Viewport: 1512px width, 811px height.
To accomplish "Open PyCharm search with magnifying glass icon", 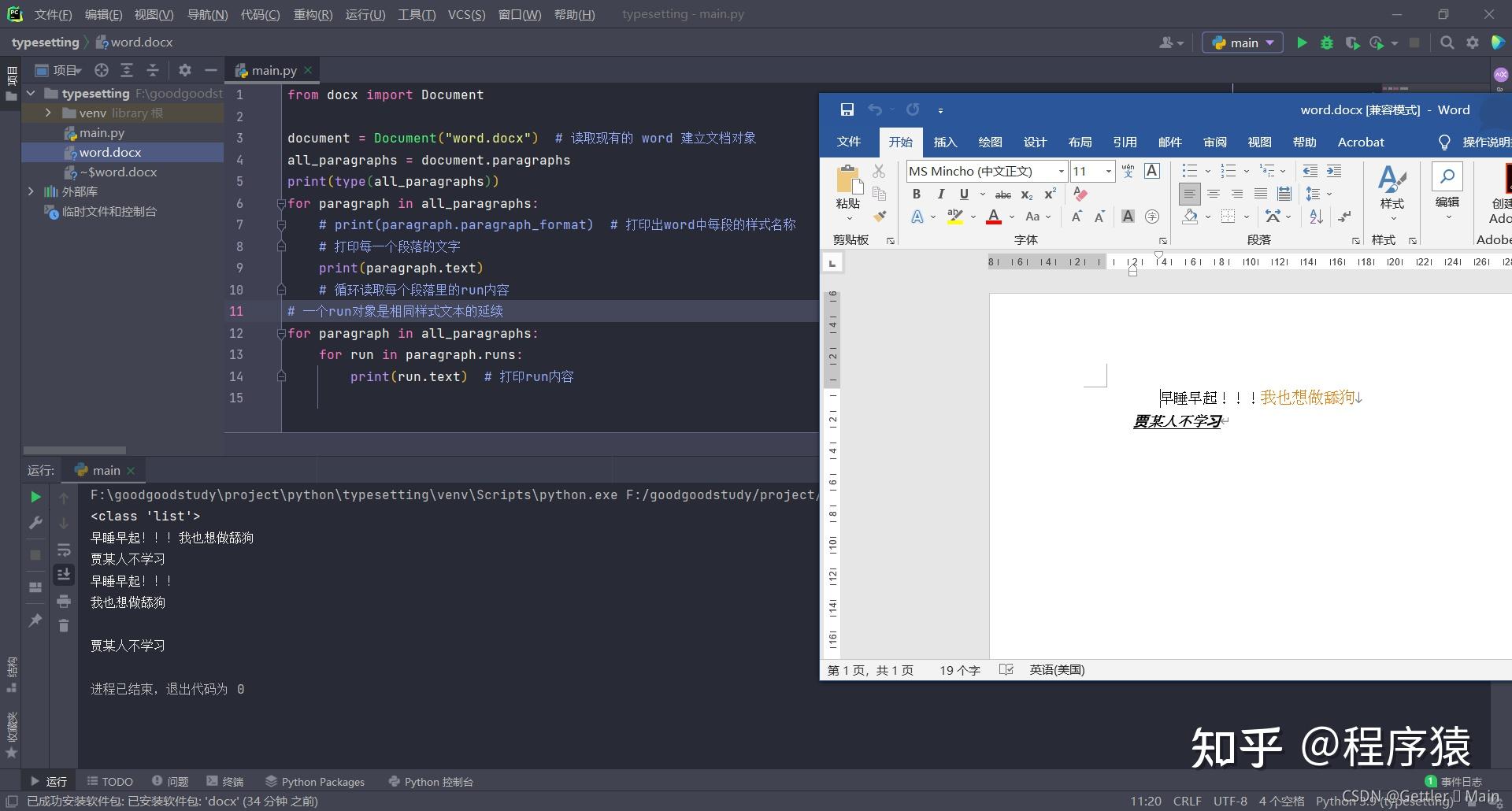I will 1447,43.
